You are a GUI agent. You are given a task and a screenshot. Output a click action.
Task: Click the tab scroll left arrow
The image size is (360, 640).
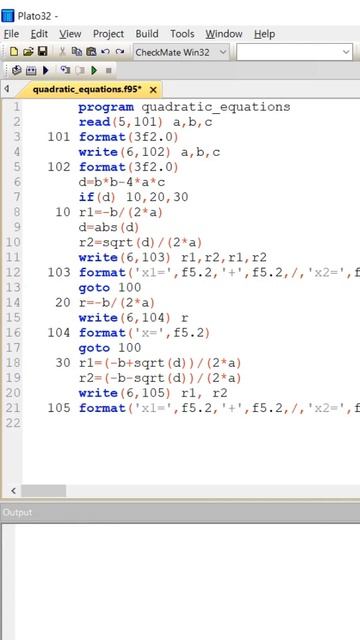(x=7, y=89)
